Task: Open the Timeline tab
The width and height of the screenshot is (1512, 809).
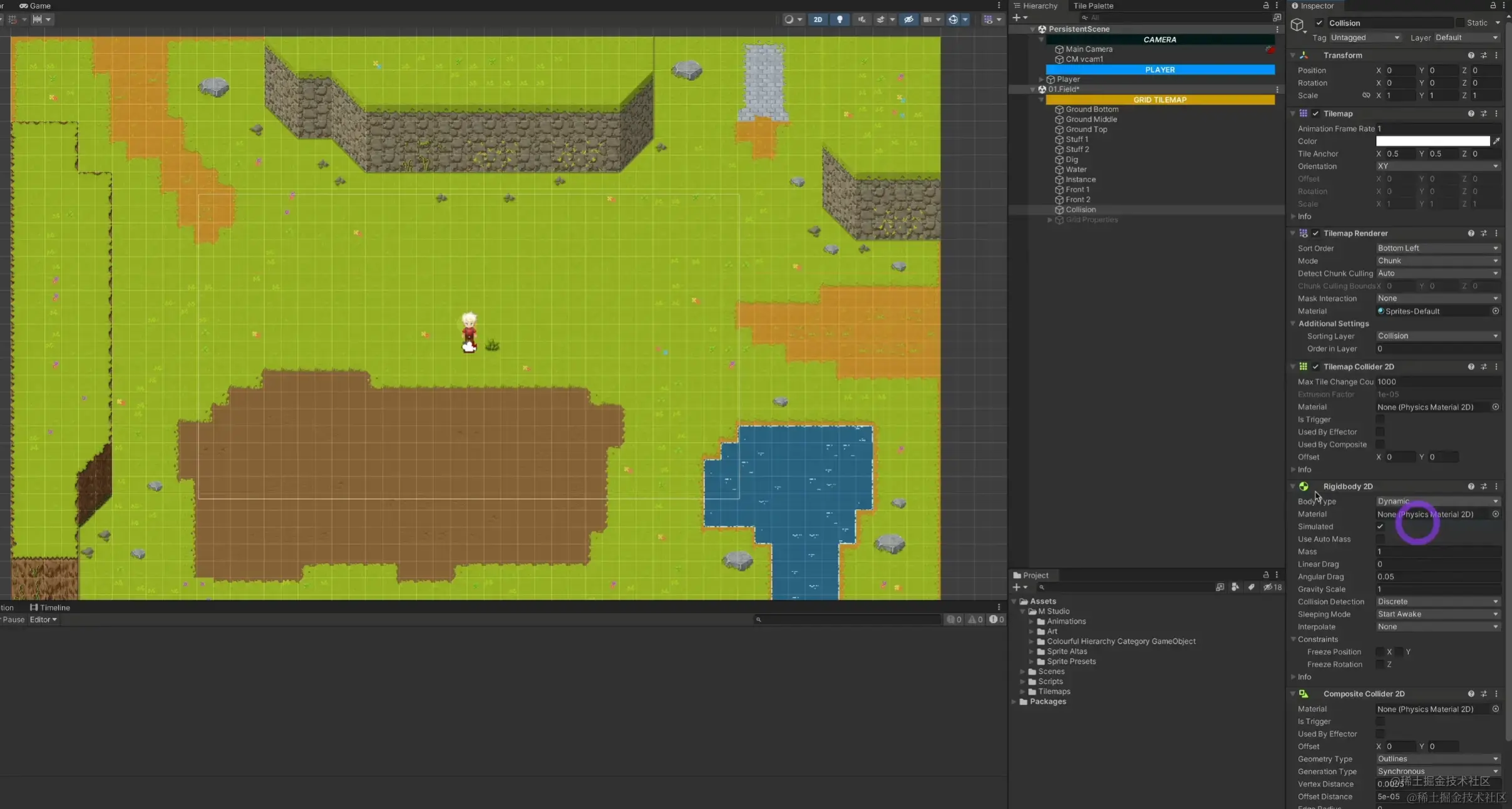Action: pyautogui.click(x=50, y=607)
